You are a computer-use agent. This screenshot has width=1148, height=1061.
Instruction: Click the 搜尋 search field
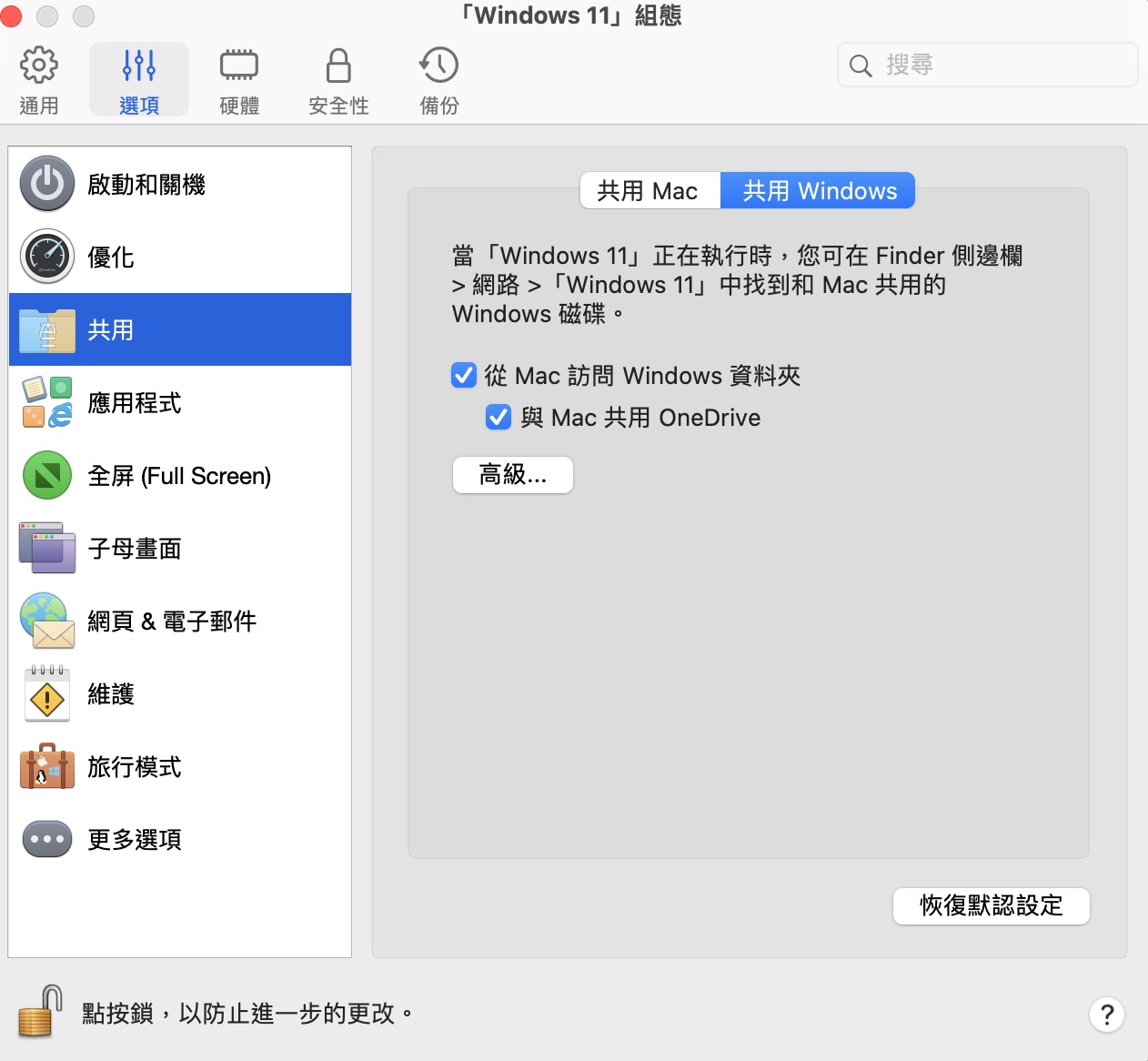click(x=987, y=65)
